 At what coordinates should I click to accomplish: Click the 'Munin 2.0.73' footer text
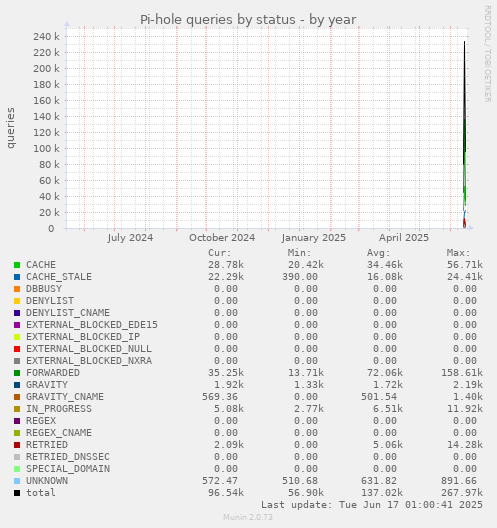pyautogui.click(x=248, y=517)
